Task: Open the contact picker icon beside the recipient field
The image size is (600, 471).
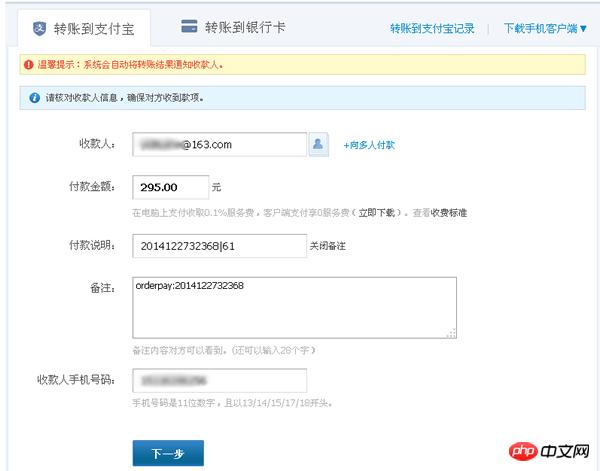Action: coord(318,144)
